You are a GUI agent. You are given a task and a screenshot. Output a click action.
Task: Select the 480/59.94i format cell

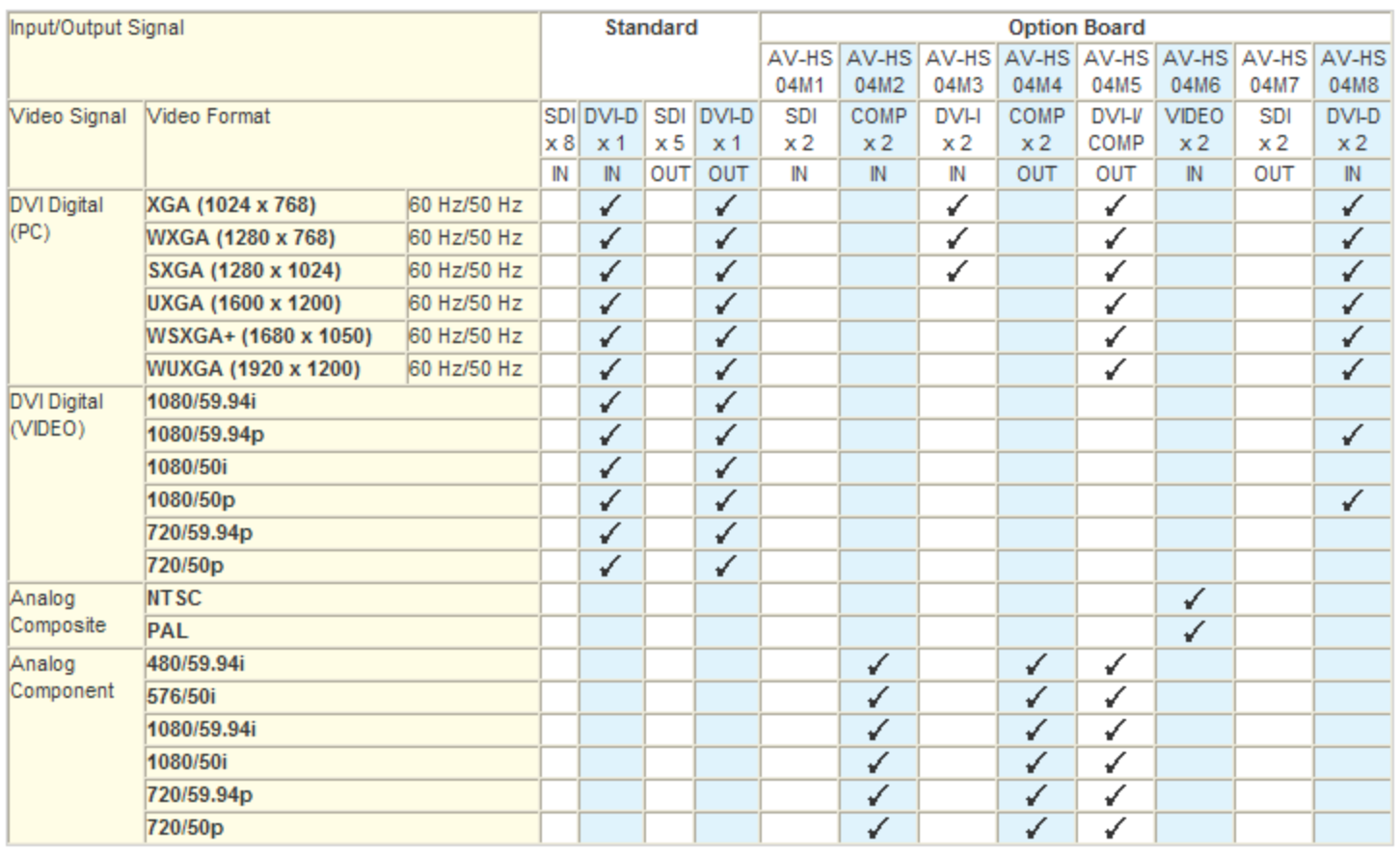coord(342,664)
